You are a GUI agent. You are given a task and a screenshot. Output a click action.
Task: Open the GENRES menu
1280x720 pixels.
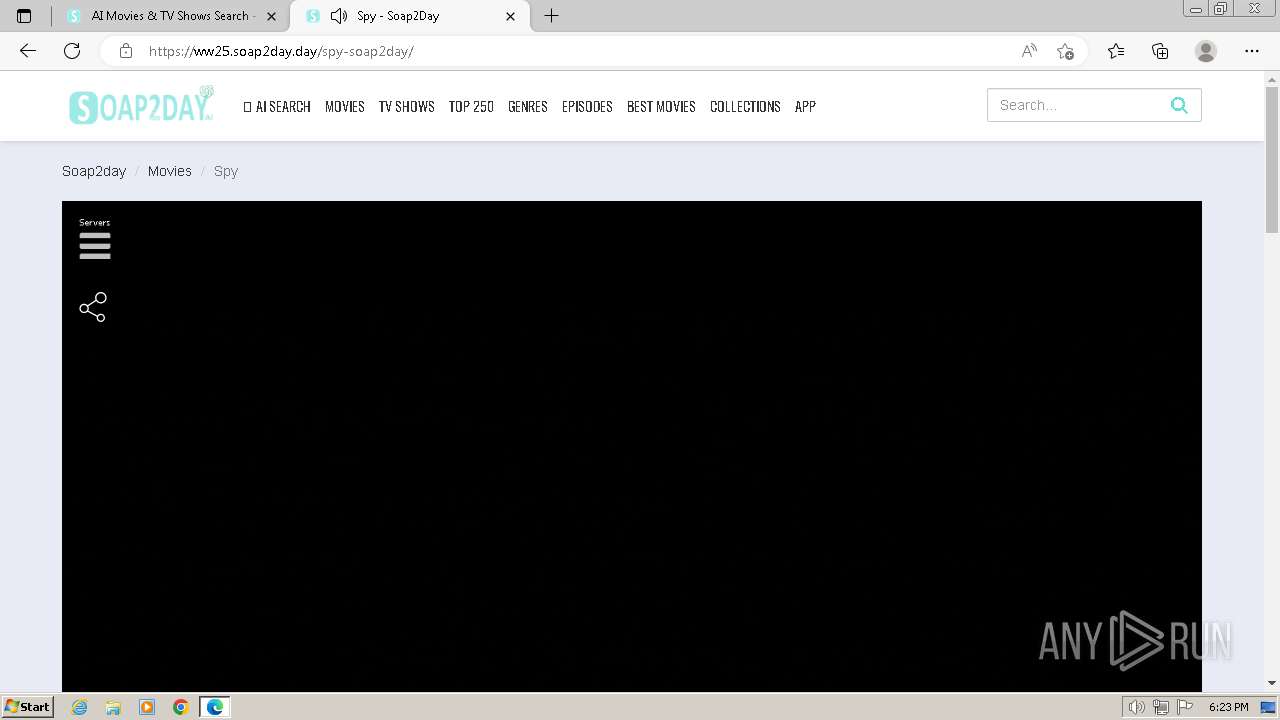(x=528, y=106)
